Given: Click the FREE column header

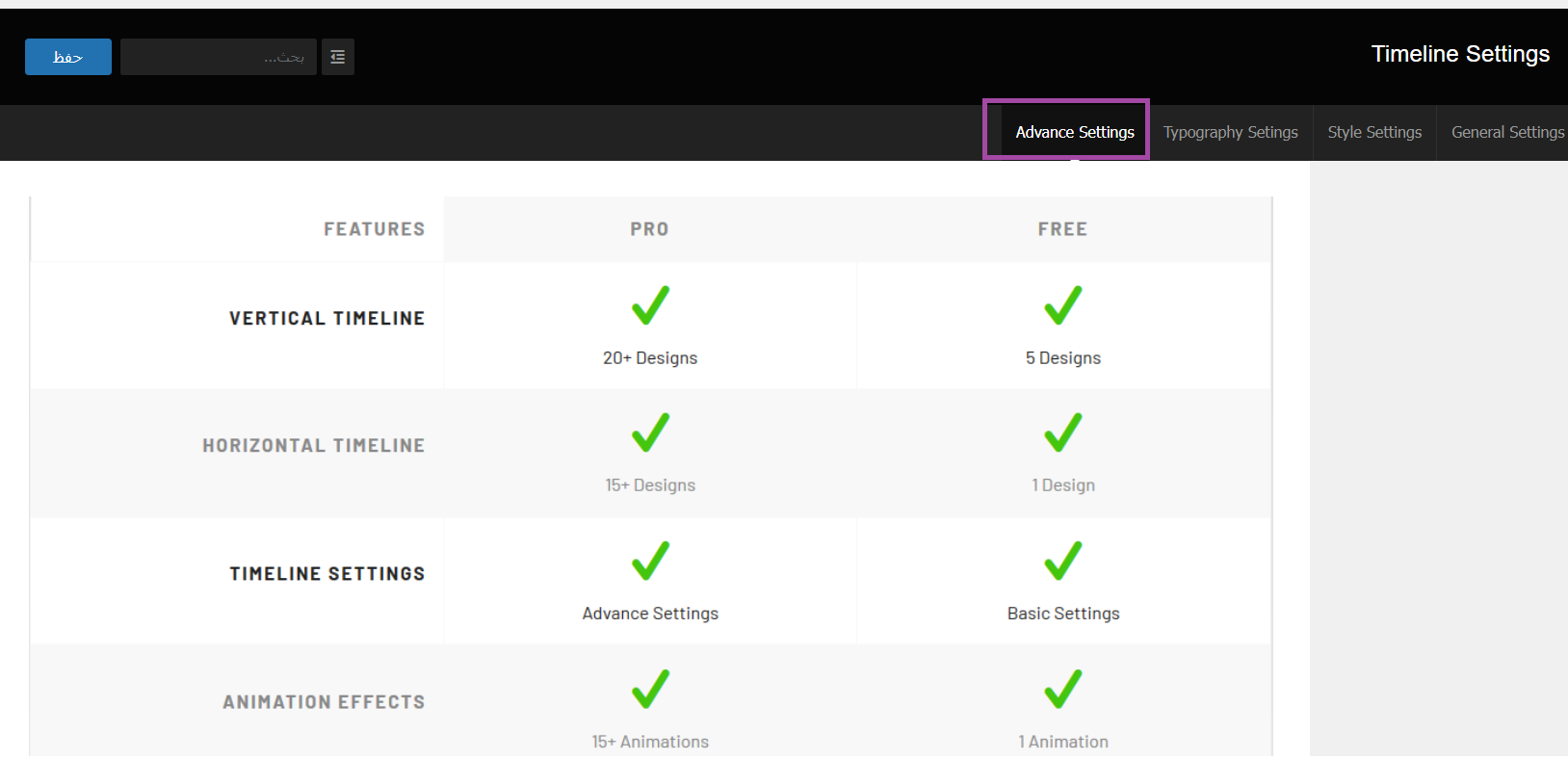Looking at the screenshot, I should coord(1062,229).
